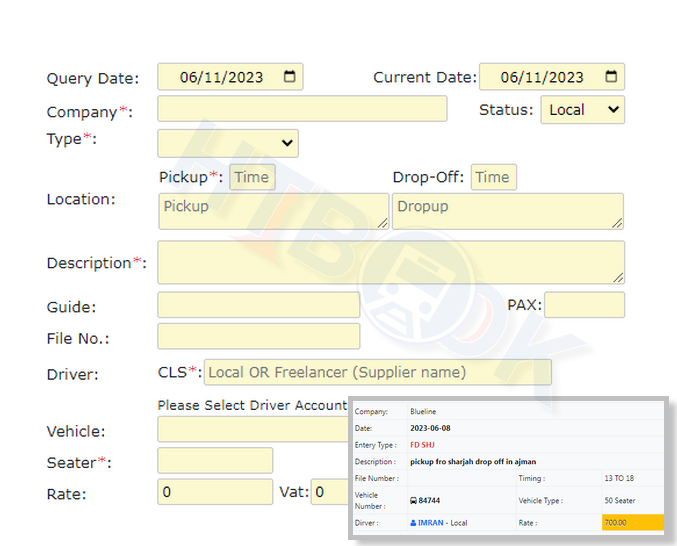Click the user icon next to IMRAN

(x=414, y=522)
